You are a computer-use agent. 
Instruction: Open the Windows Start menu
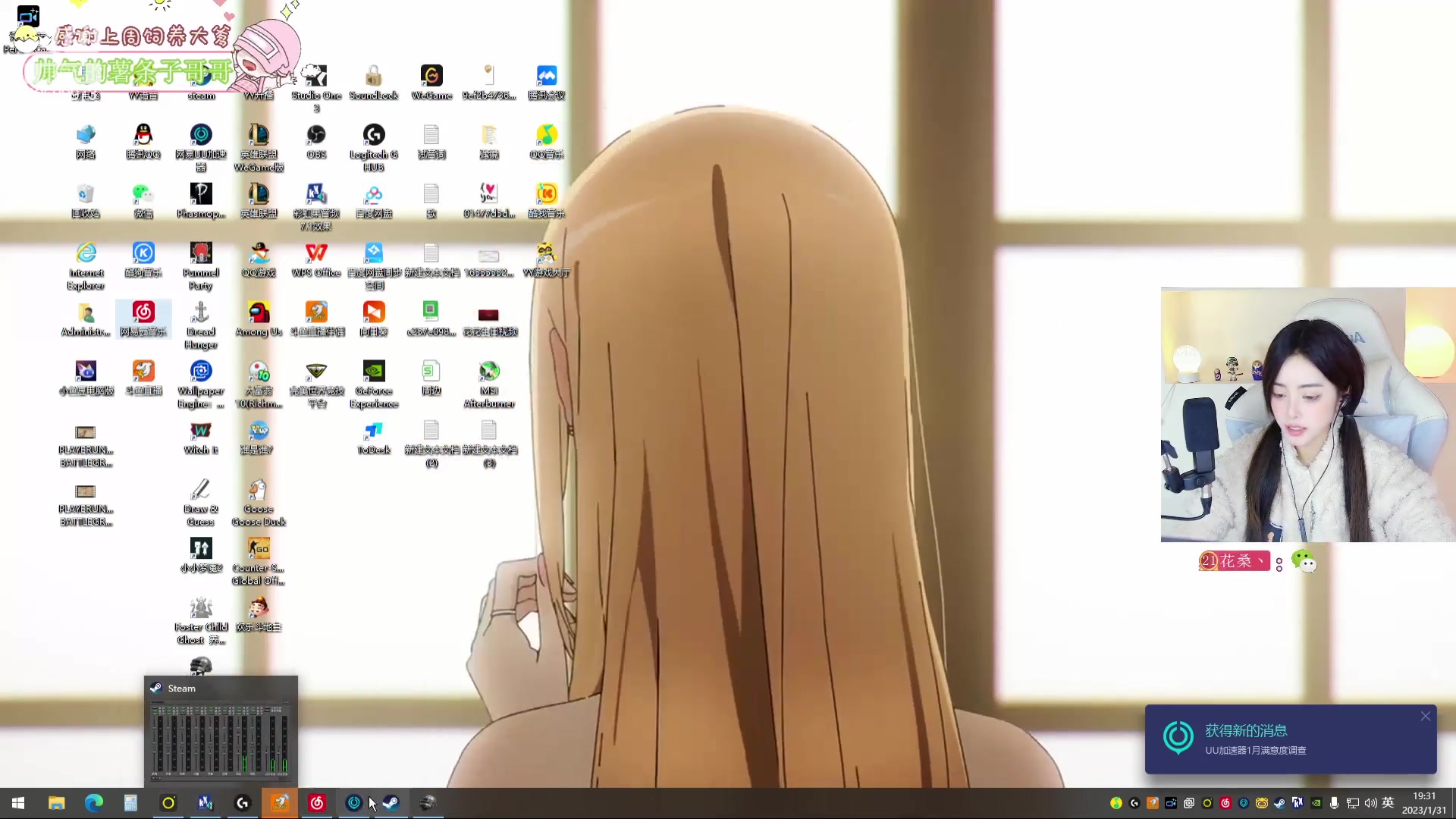(18, 803)
